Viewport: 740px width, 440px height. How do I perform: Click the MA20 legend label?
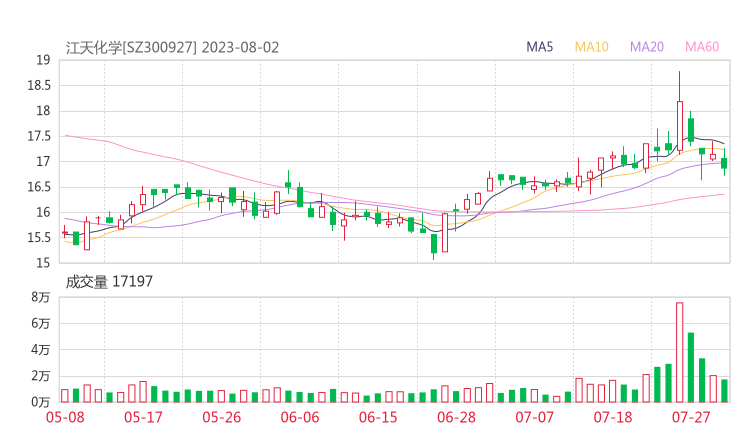(x=647, y=47)
